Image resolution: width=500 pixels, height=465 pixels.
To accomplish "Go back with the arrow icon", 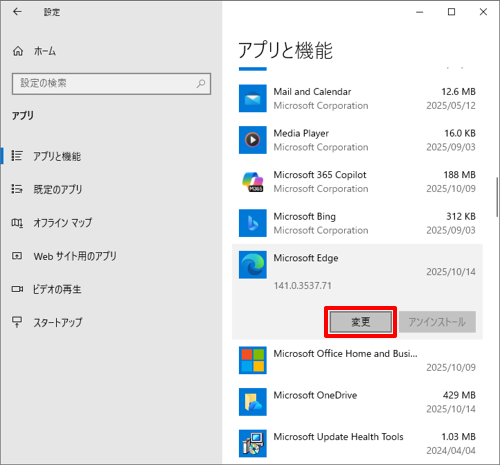I will pyautogui.click(x=17, y=12).
